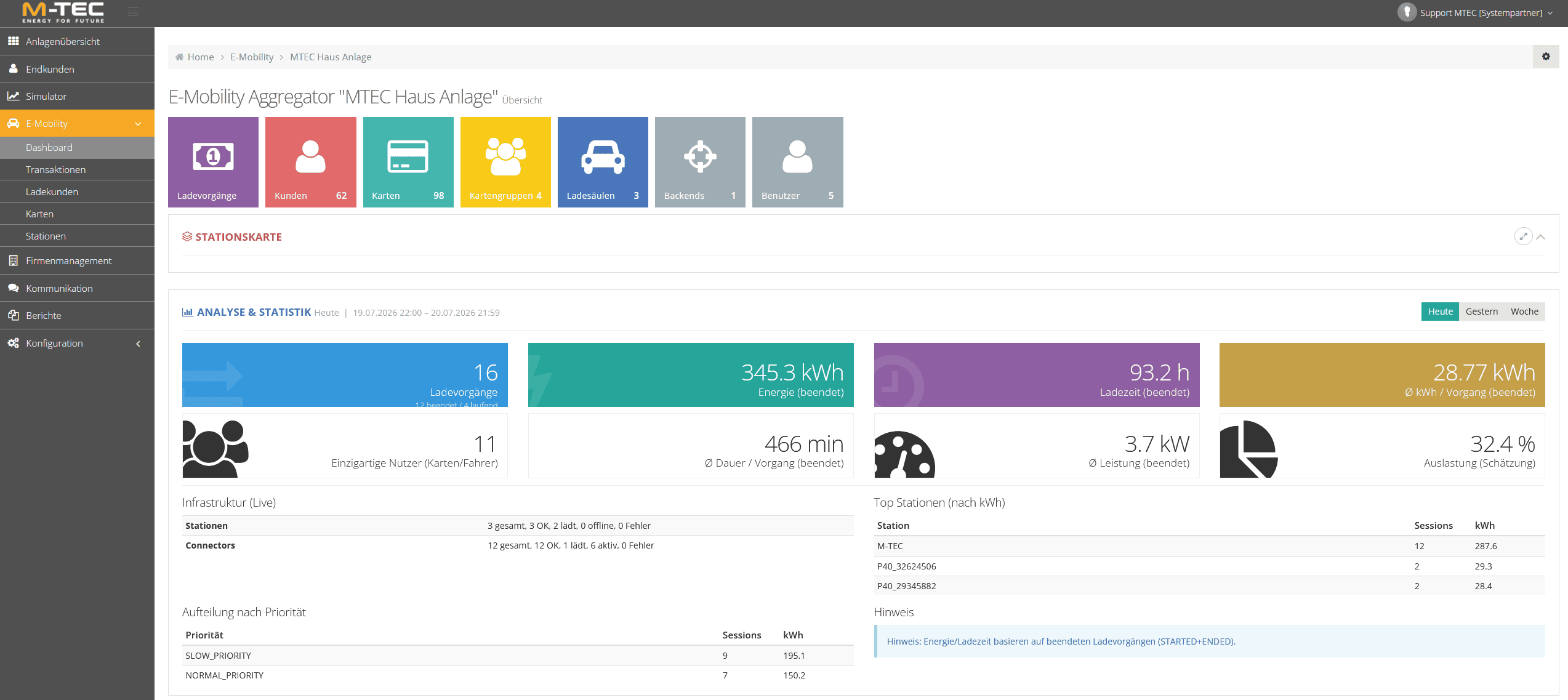Open the Backends crosshair tile
This screenshot has height=700, width=1568.
(700, 162)
